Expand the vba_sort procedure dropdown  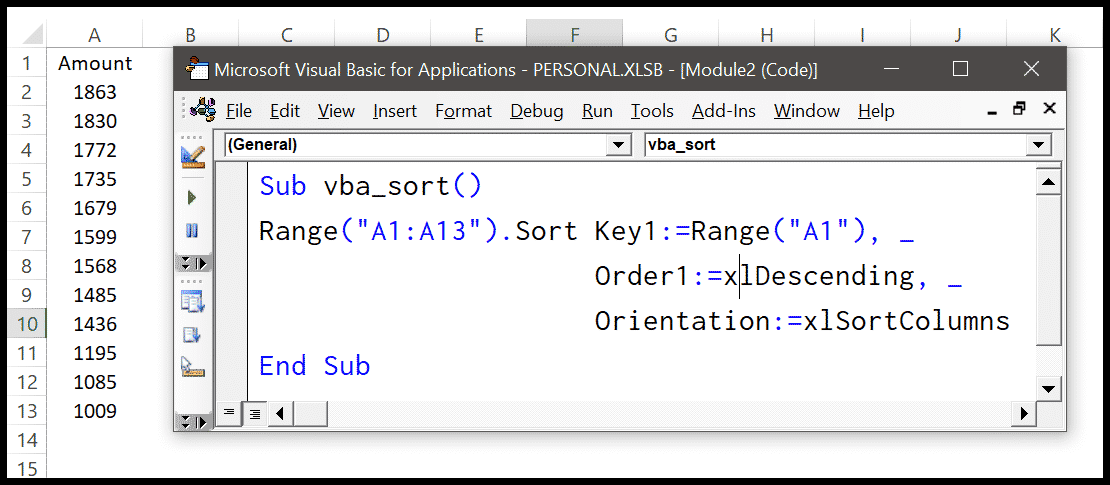click(1039, 145)
